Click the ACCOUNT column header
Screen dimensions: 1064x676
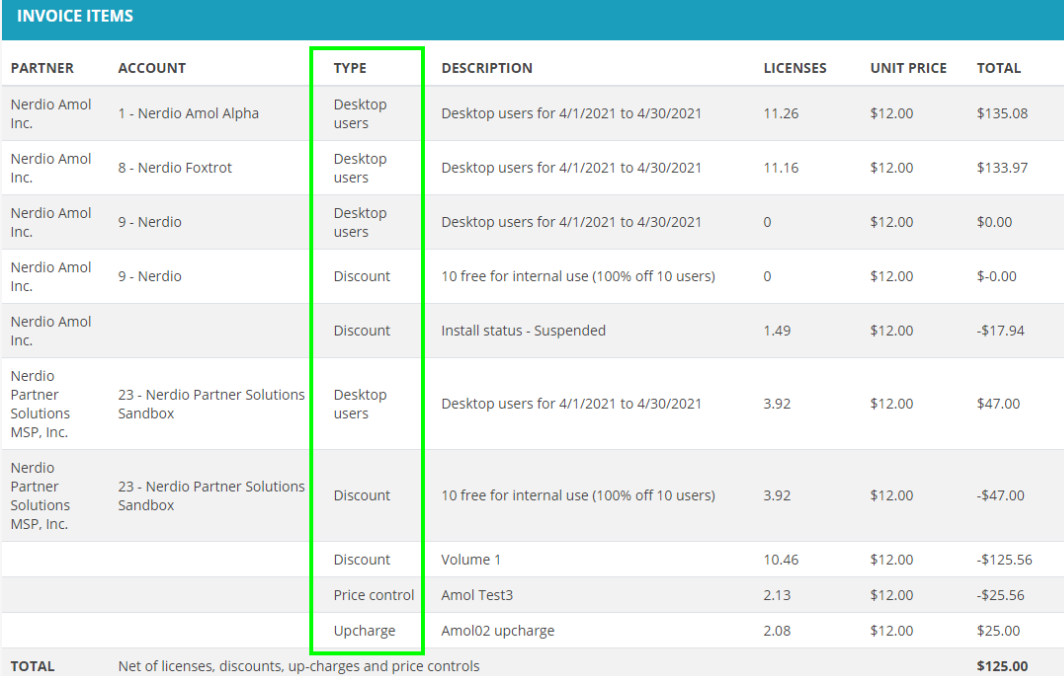point(152,68)
